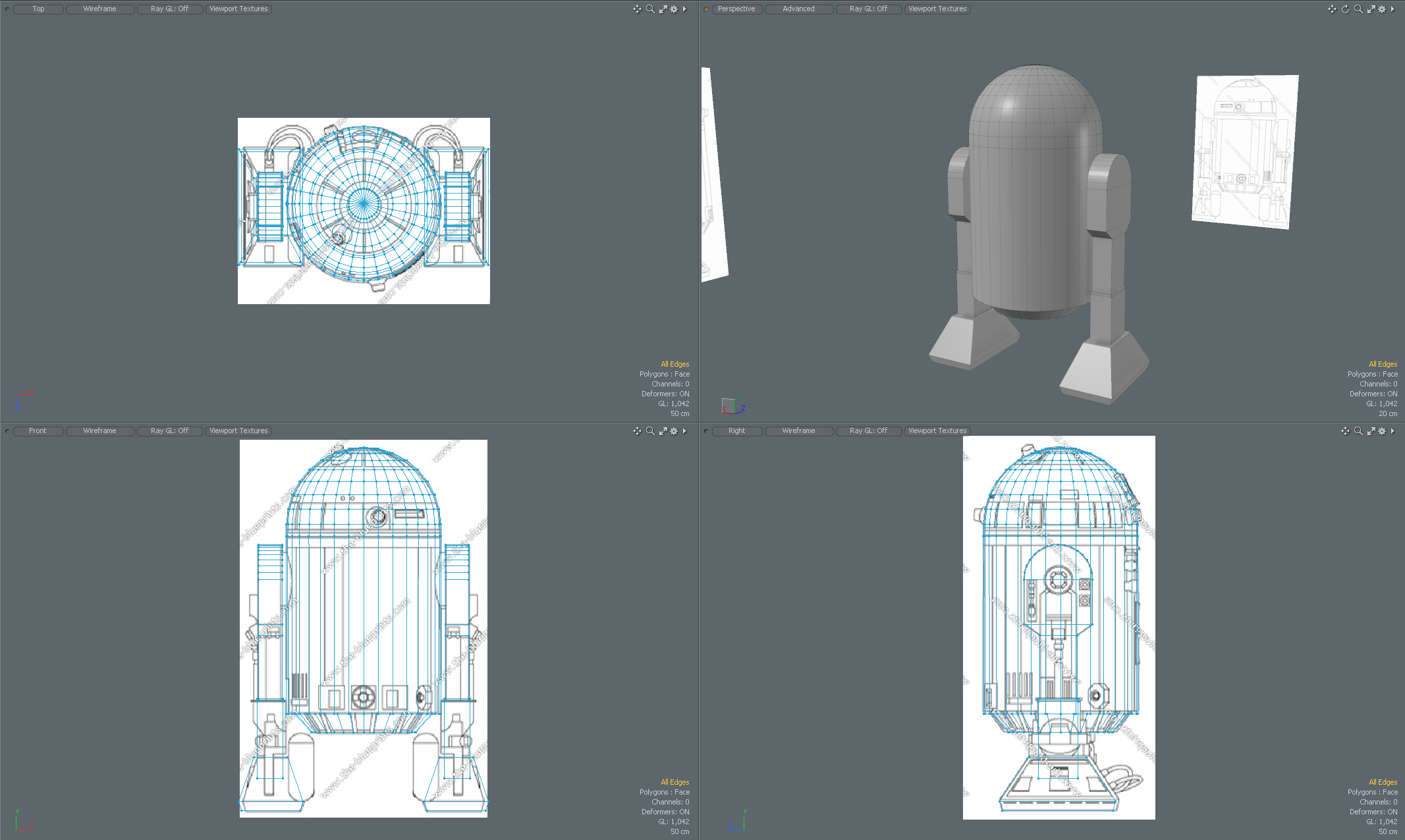
Task: Open Wireframe shading dropdown in Front viewport
Action: pos(99,431)
